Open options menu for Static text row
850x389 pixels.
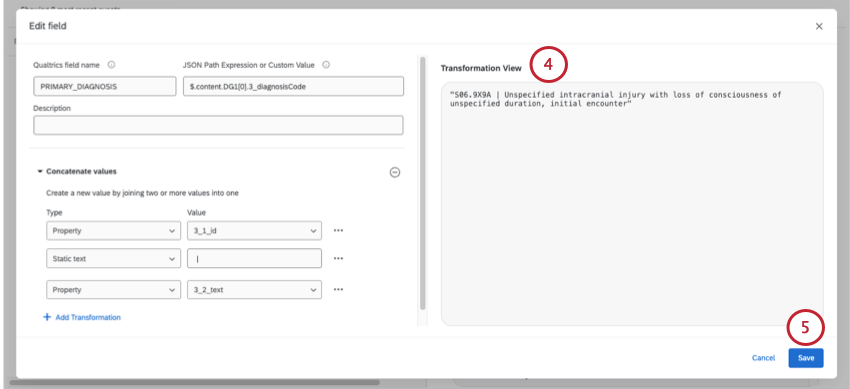tap(338, 258)
